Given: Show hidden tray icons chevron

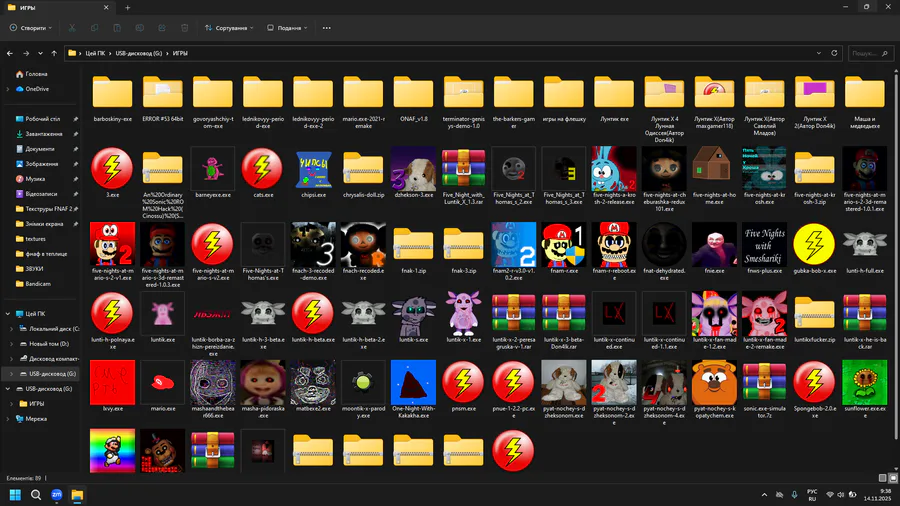Looking at the screenshot, I should pos(764,495).
